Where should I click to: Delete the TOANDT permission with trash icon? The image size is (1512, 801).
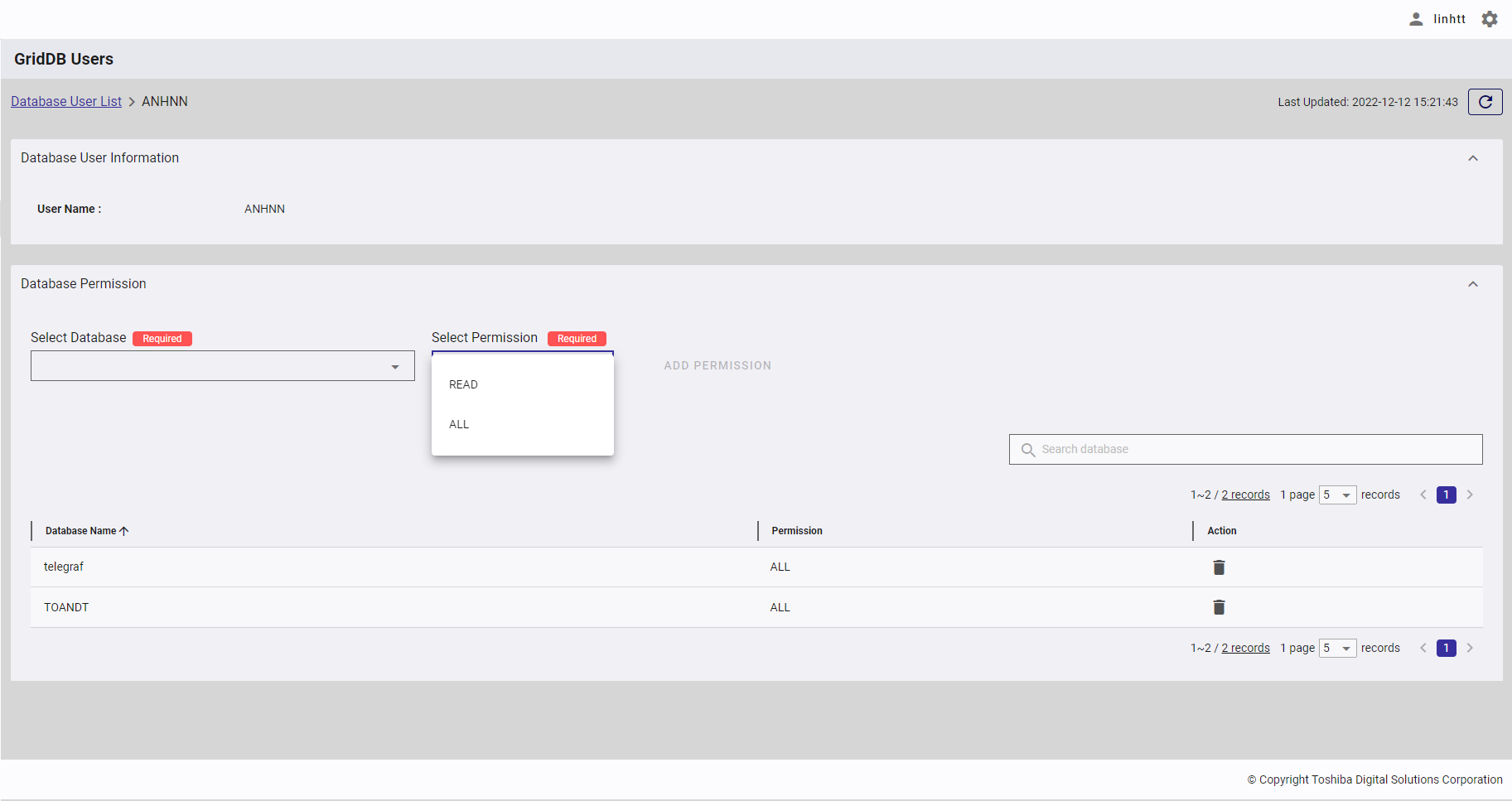pyautogui.click(x=1219, y=607)
